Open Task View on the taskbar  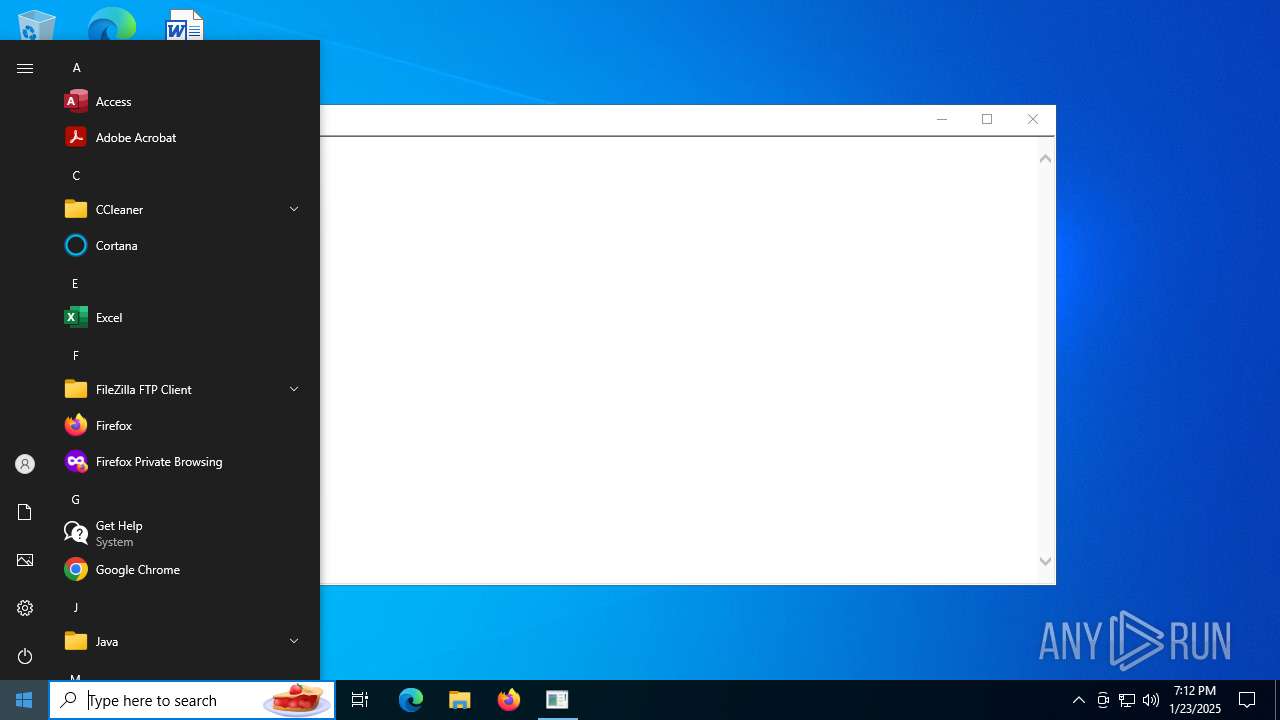(x=360, y=700)
